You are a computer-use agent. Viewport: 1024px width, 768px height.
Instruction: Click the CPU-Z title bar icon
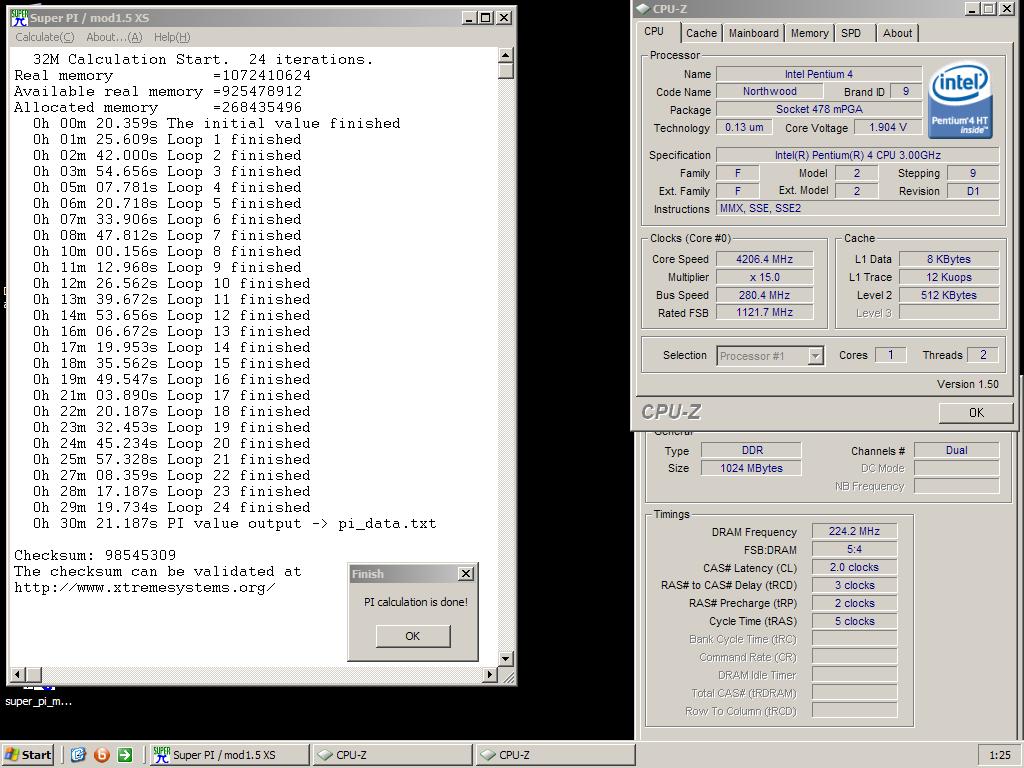[643, 8]
